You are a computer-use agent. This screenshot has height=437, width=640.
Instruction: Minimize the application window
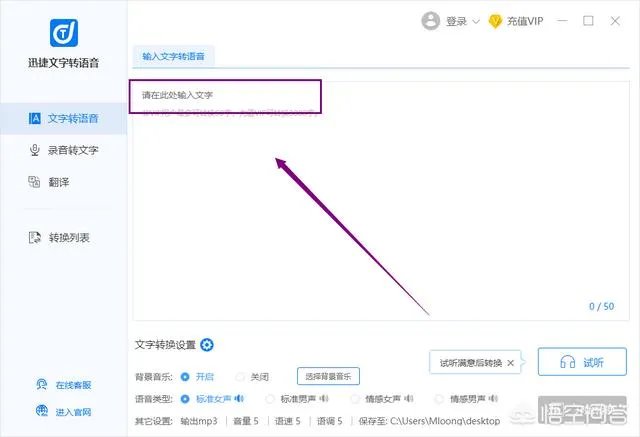click(562, 21)
